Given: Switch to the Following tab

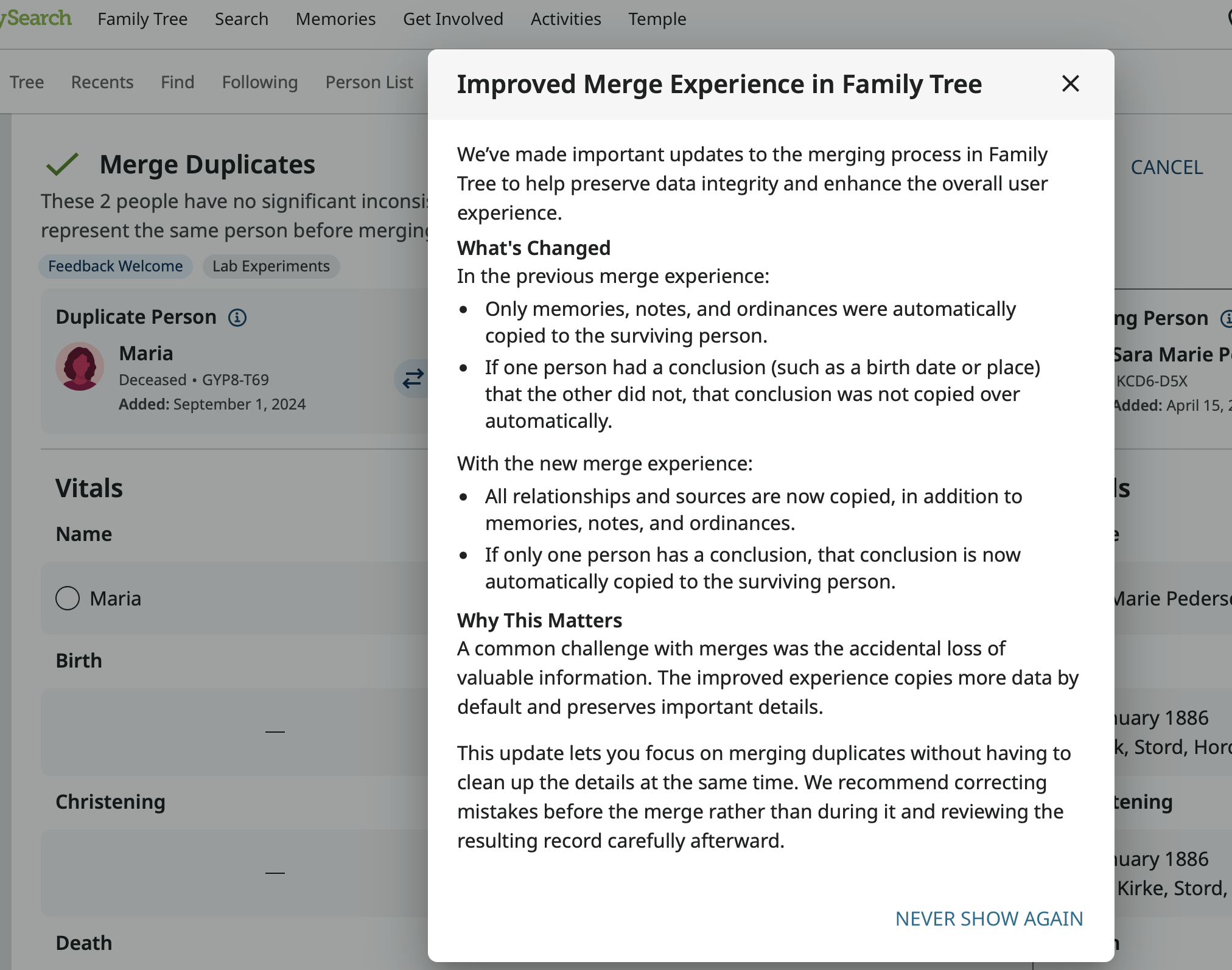Looking at the screenshot, I should pos(260,82).
